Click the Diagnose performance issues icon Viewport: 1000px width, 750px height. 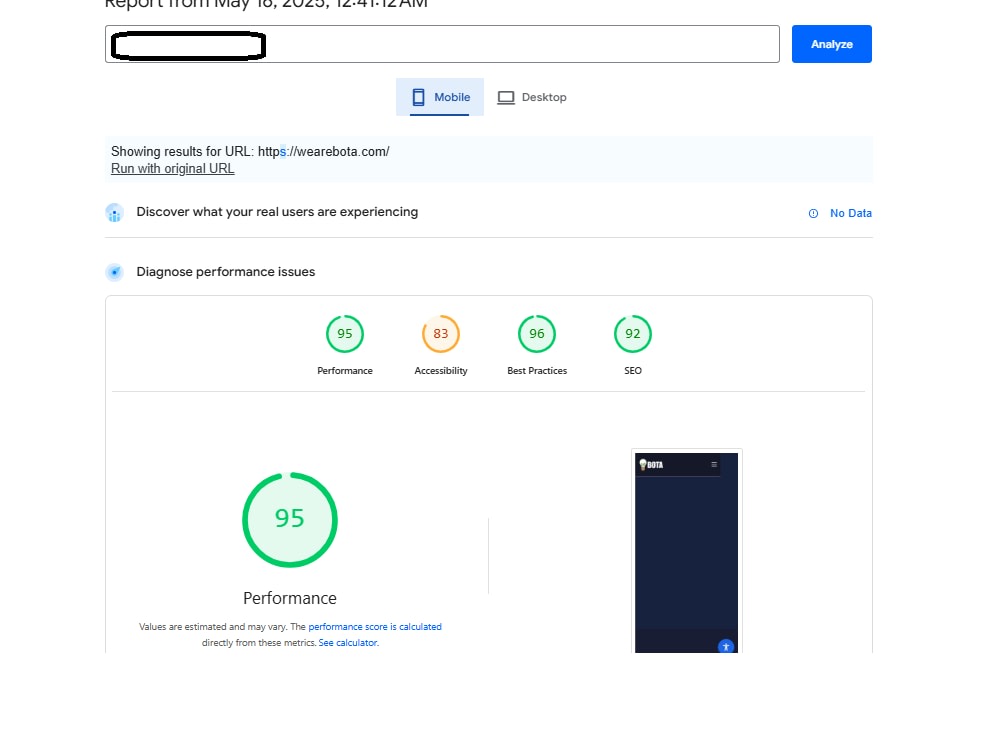114,272
